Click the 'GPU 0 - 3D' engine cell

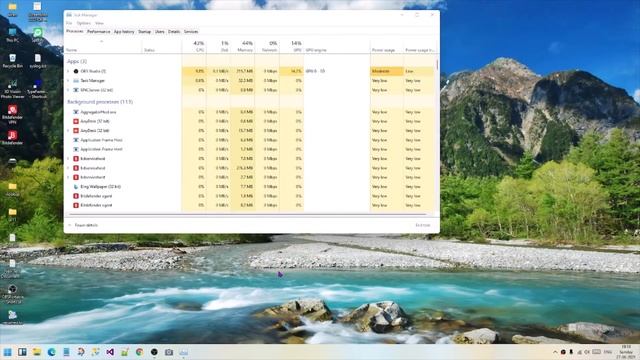click(337, 71)
